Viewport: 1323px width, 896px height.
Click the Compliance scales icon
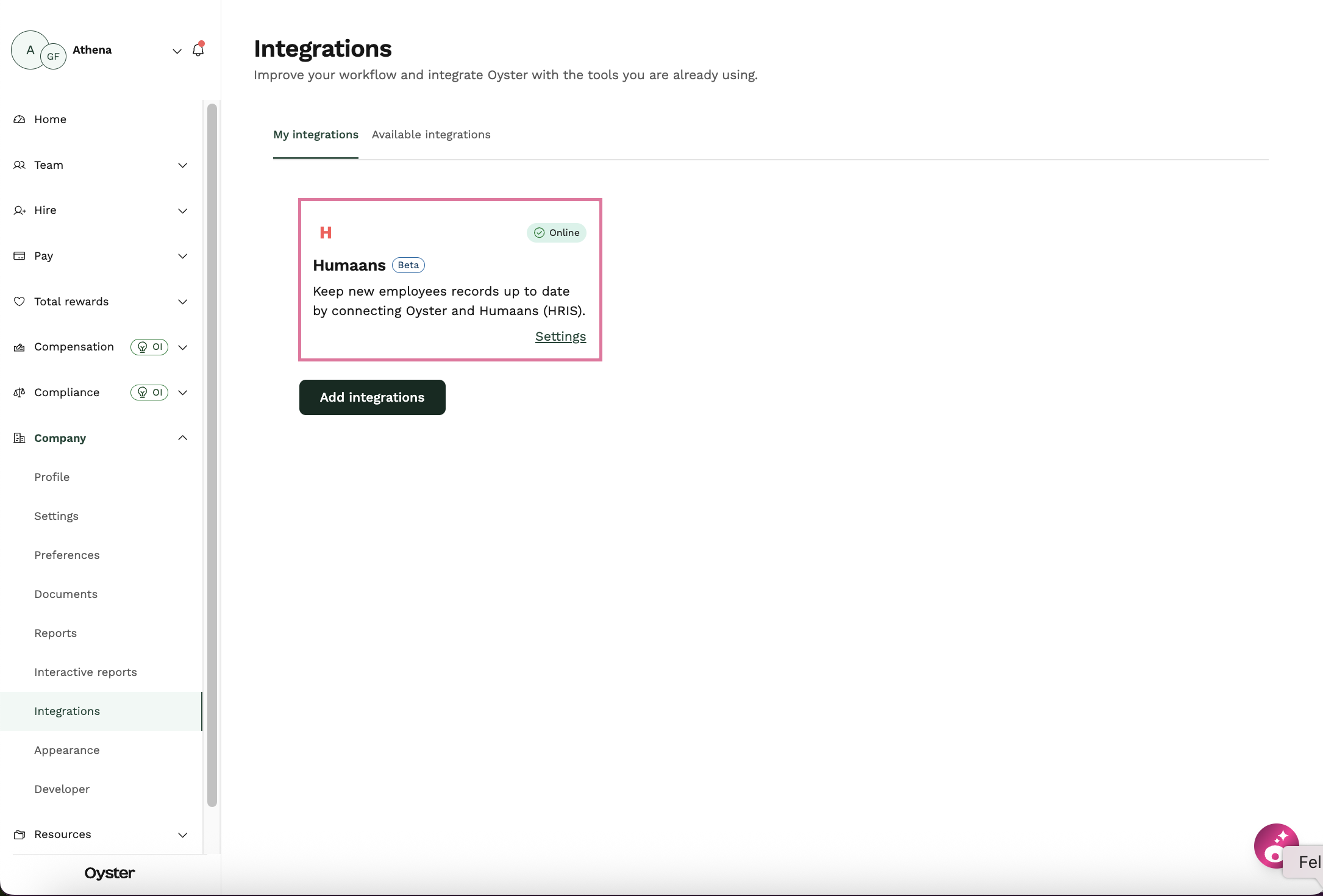tap(20, 393)
